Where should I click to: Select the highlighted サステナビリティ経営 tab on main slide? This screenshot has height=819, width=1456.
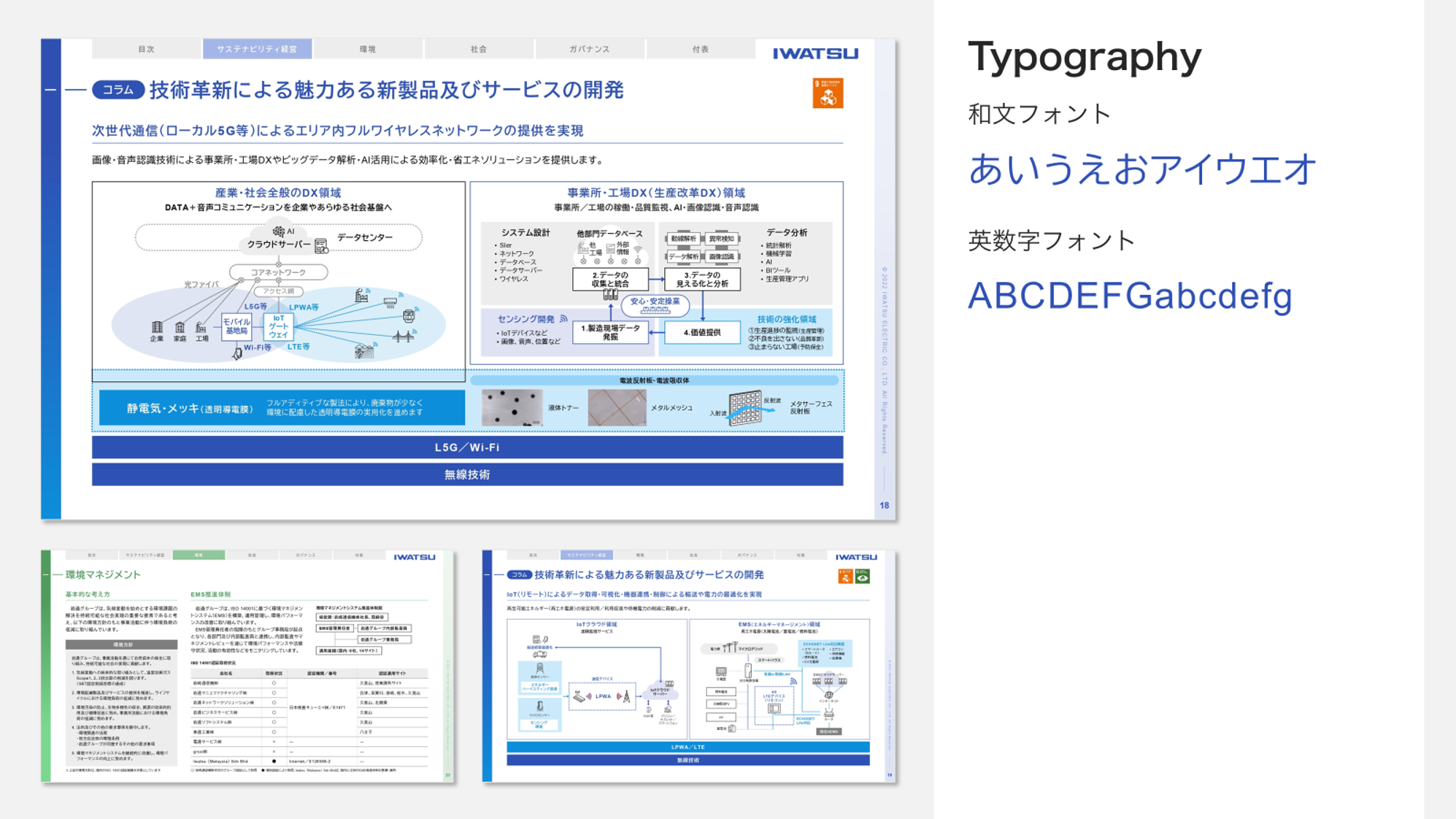tap(257, 49)
